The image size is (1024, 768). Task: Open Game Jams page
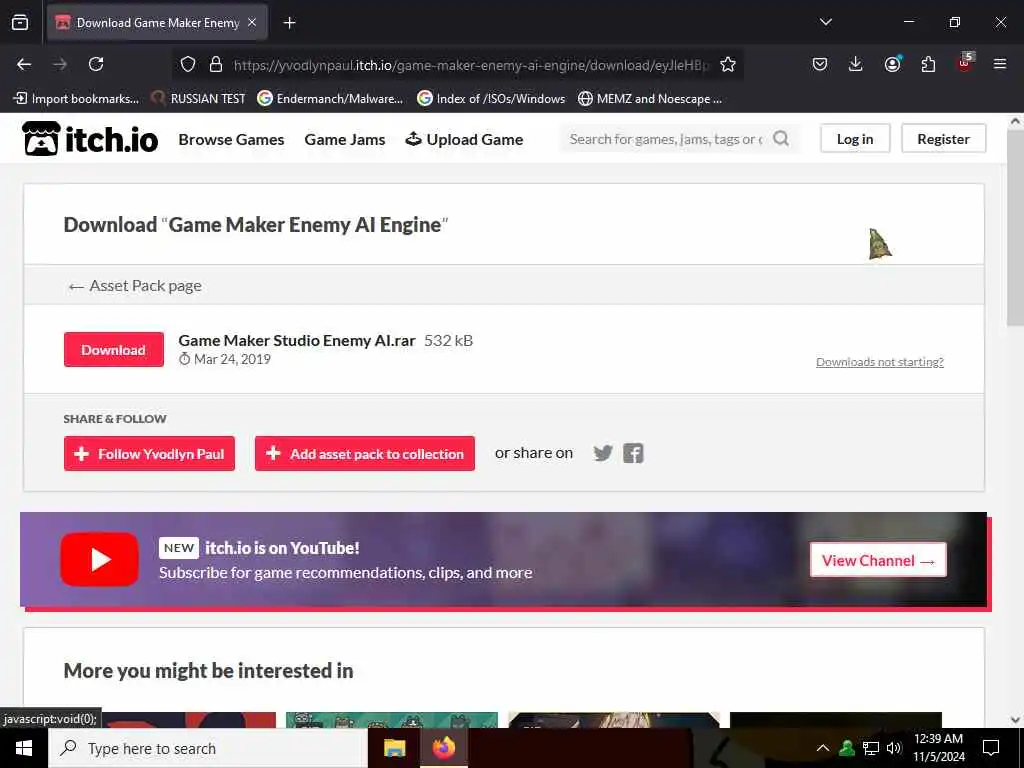pos(345,139)
